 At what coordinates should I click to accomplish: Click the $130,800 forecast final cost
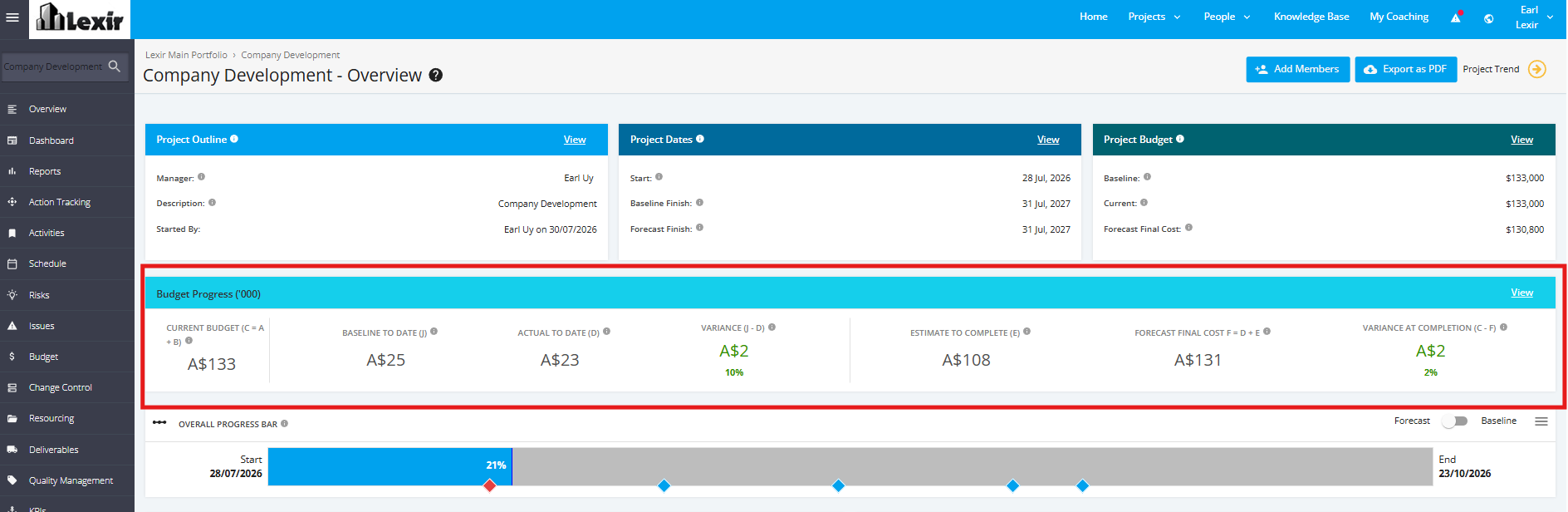[1525, 229]
